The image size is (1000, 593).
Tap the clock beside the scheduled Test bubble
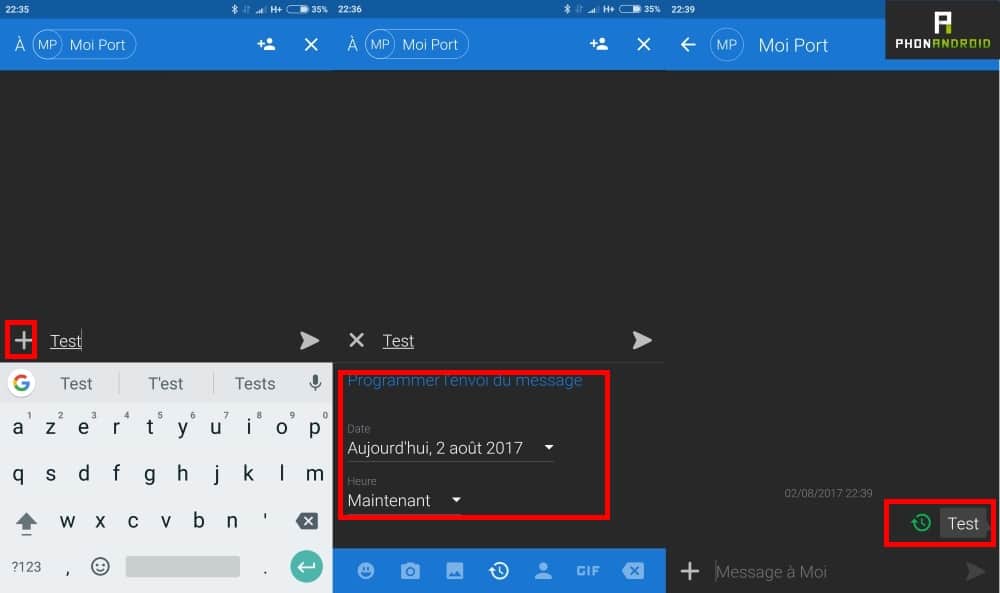pyautogui.click(x=919, y=523)
